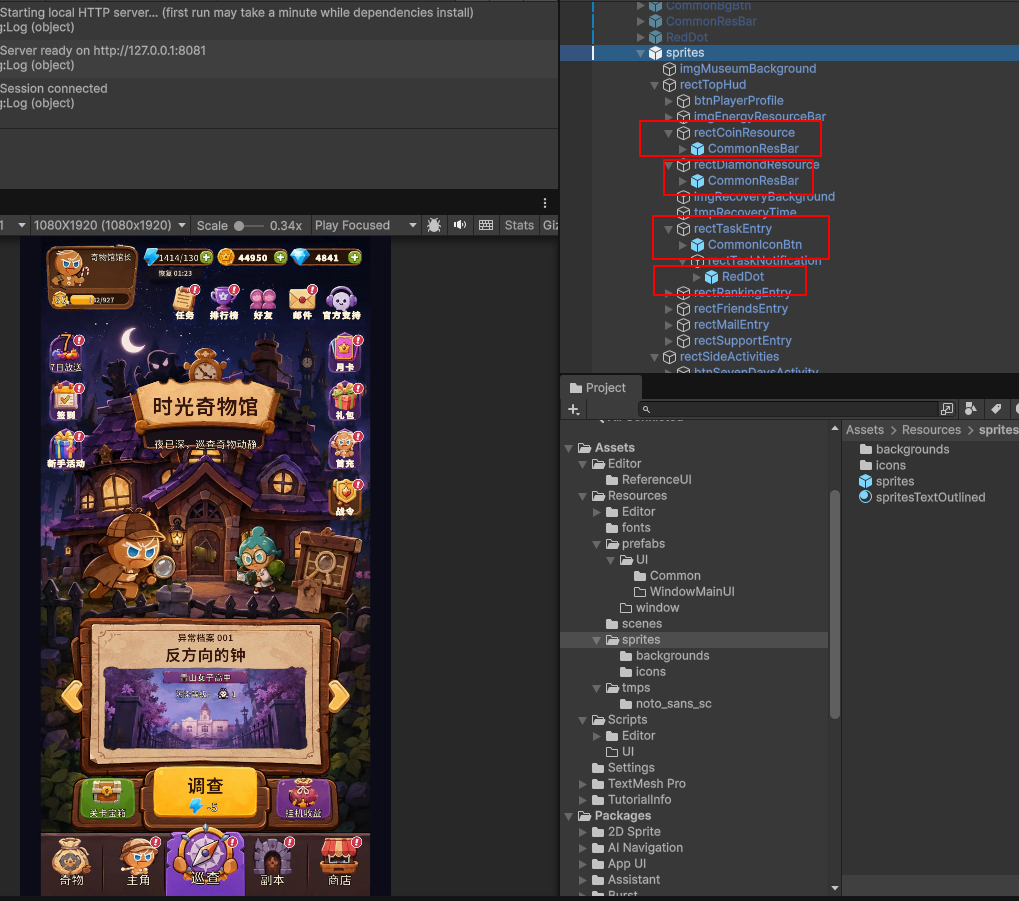
Task: Click the Project panel search field
Action: click(788, 409)
